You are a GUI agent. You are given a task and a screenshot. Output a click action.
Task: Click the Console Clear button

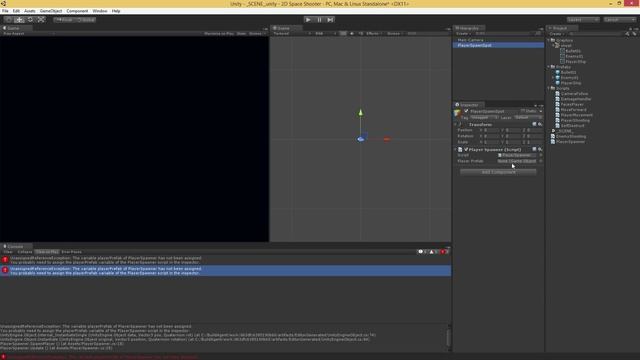point(8,252)
